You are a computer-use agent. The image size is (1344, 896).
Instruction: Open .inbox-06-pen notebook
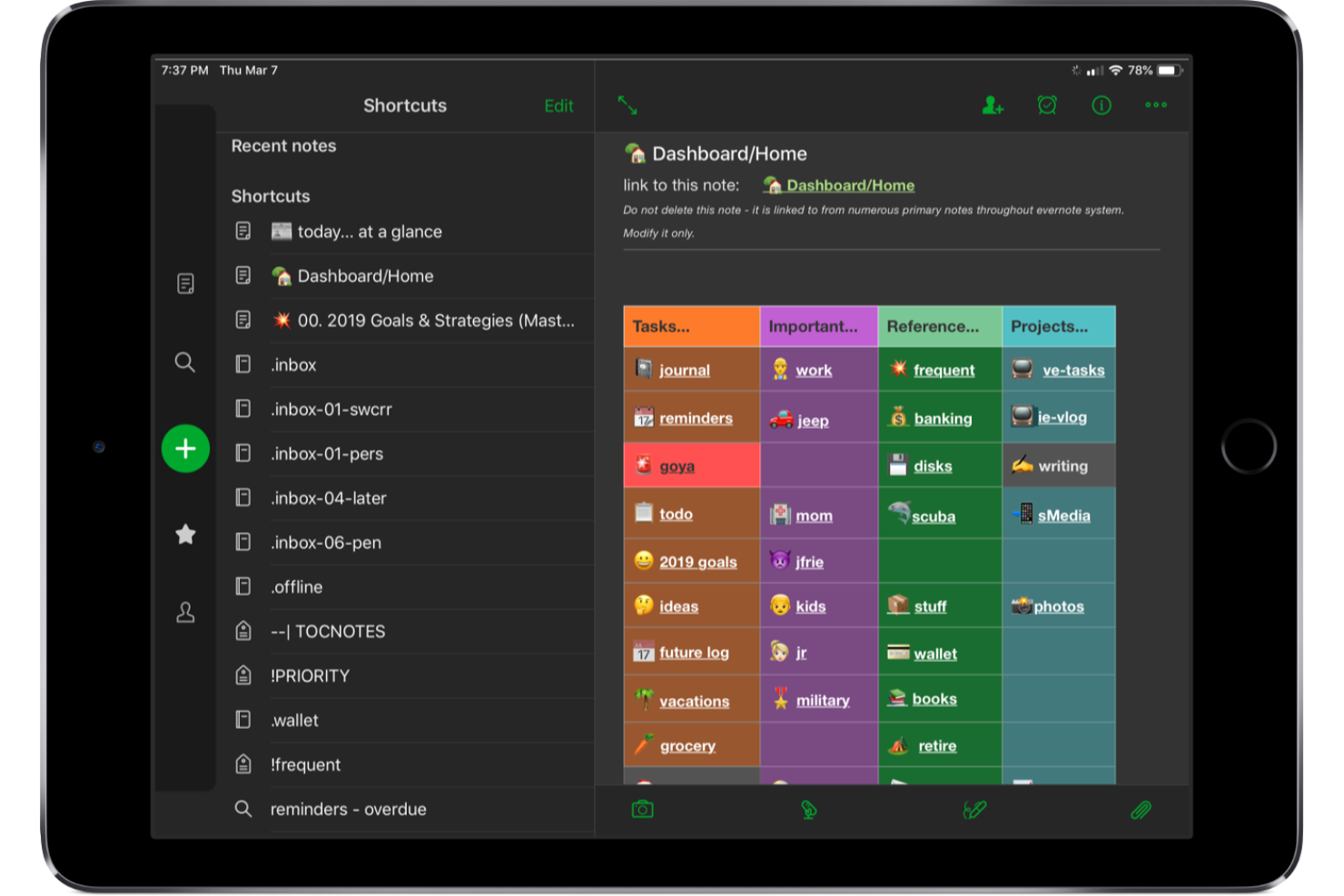coord(405,543)
